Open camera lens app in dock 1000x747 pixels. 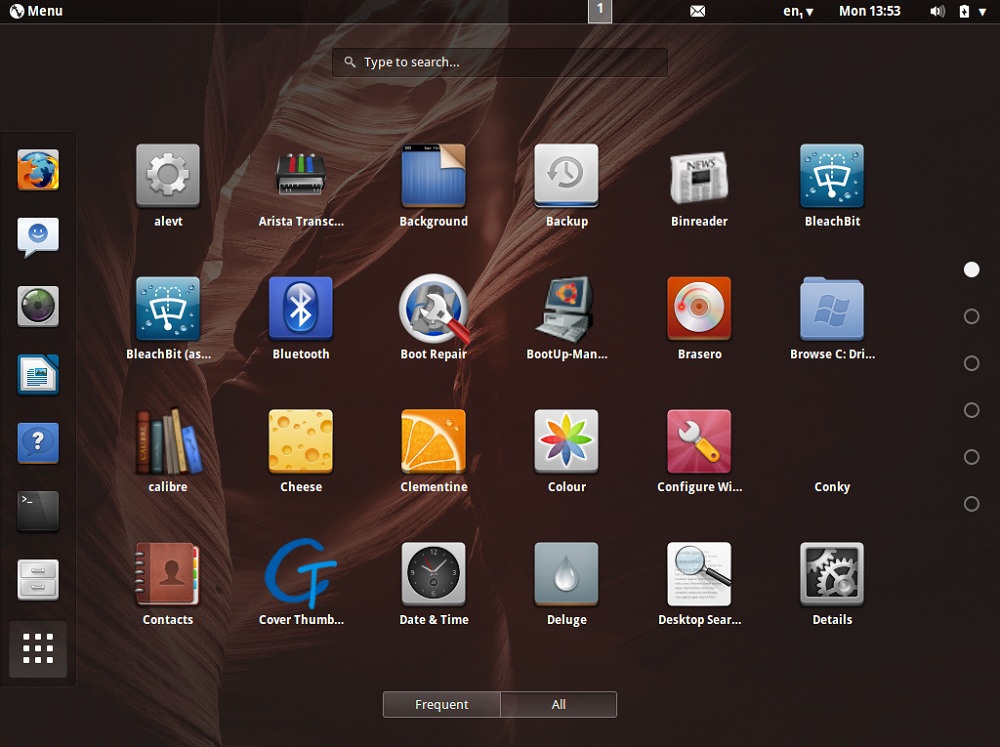38,306
